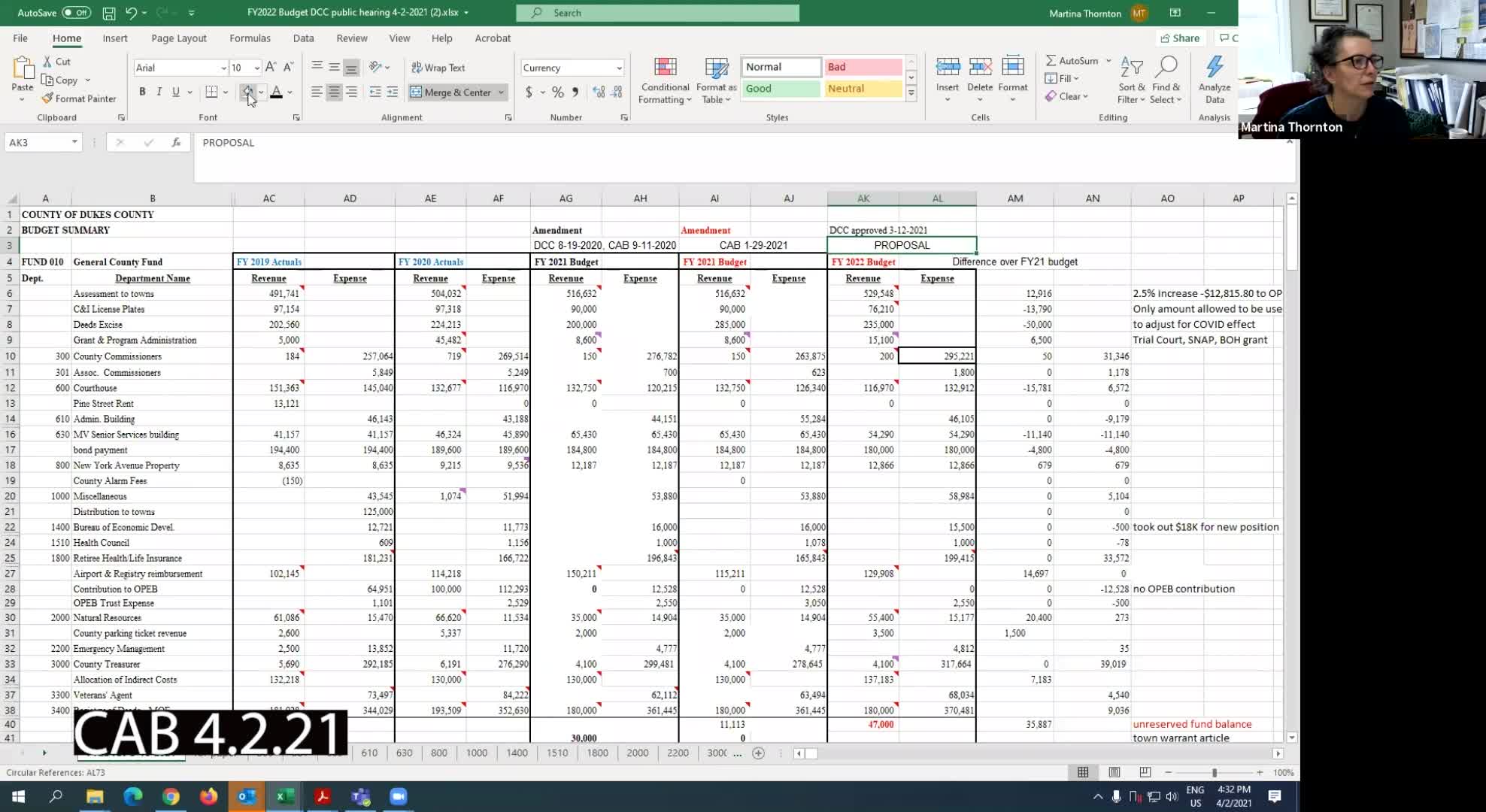Select the Format Painter brush
The width and height of the screenshot is (1486, 812).
tap(79, 98)
